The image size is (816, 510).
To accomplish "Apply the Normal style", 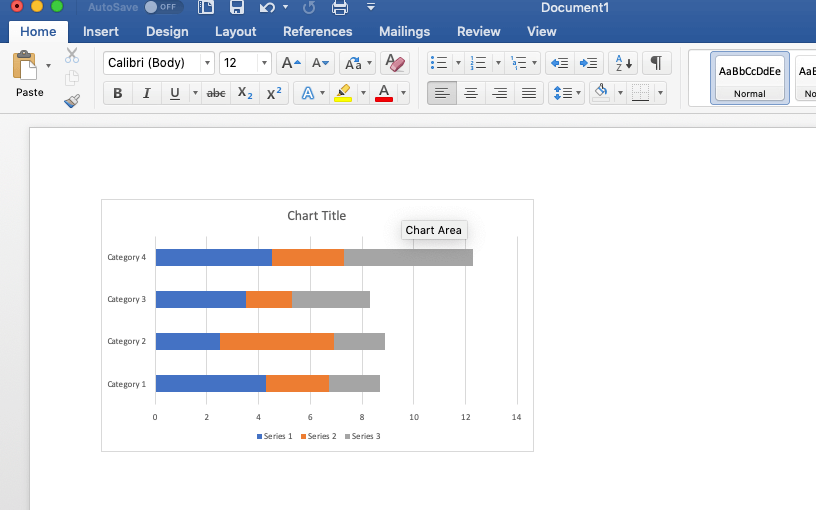I will (x=749, y=77).
